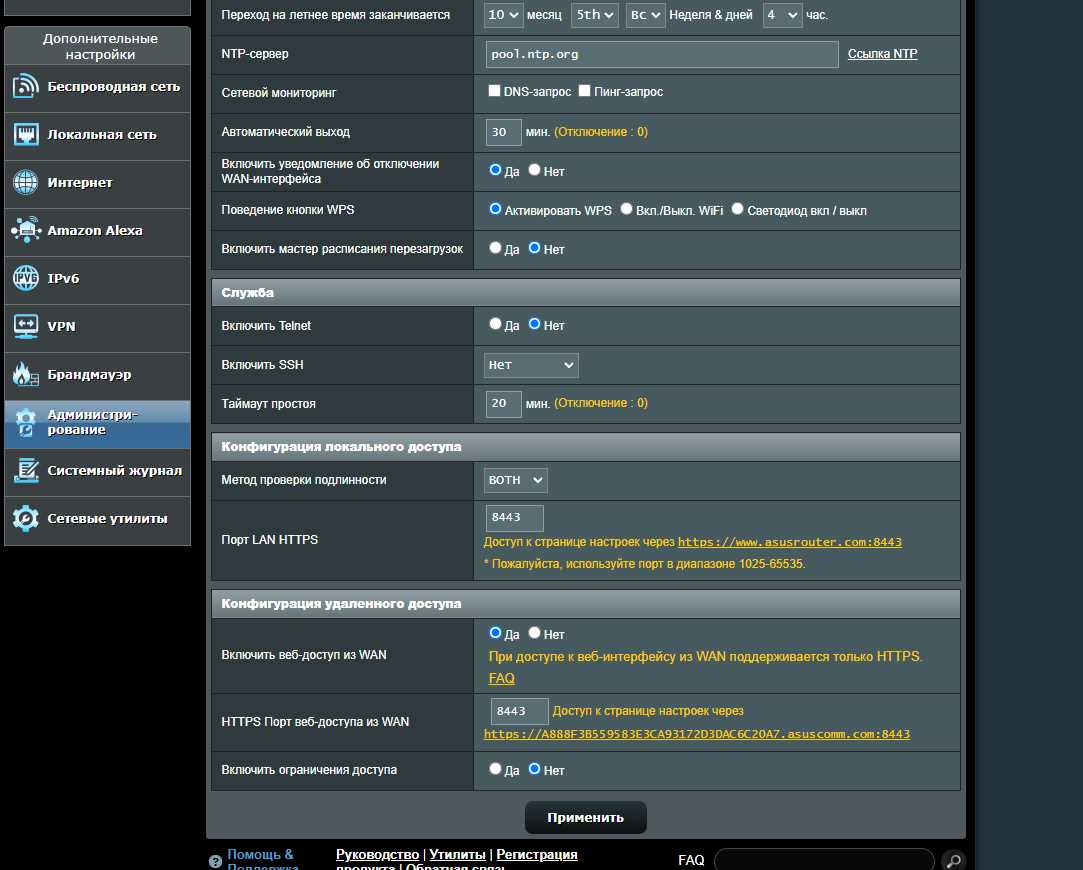
Task: Click the Системный журнал log icon
Action: click(26, 470)
